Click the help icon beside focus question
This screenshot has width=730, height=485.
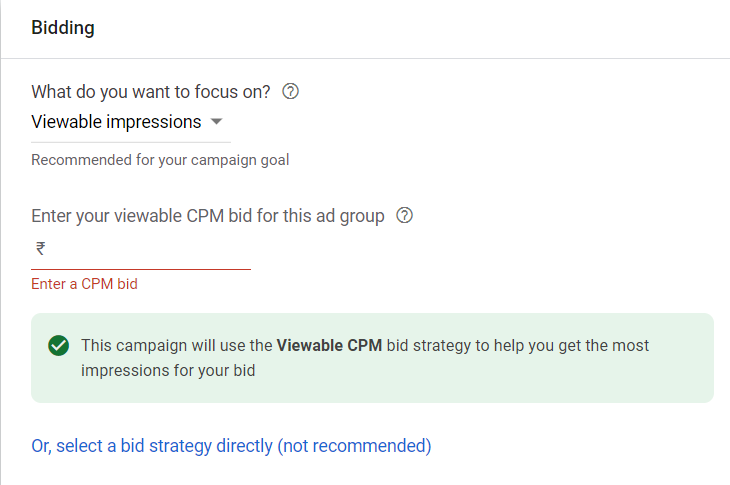[291, 92]
